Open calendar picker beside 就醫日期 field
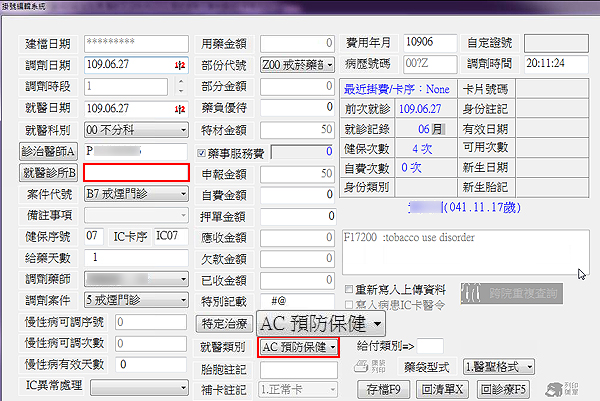 pos(181,108)
